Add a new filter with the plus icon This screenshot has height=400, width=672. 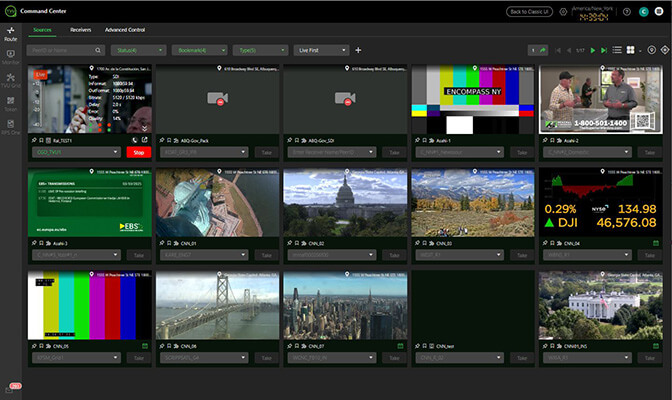(x=358, y=51)
